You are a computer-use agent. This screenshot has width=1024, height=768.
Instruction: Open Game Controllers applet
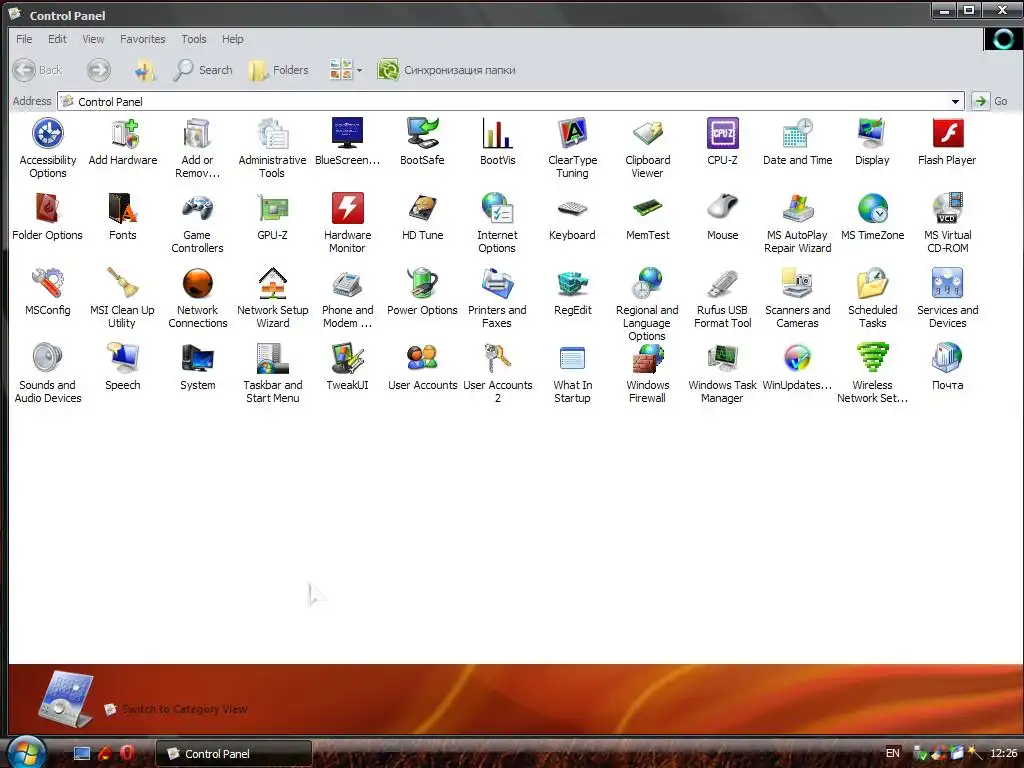click(197, 223)
